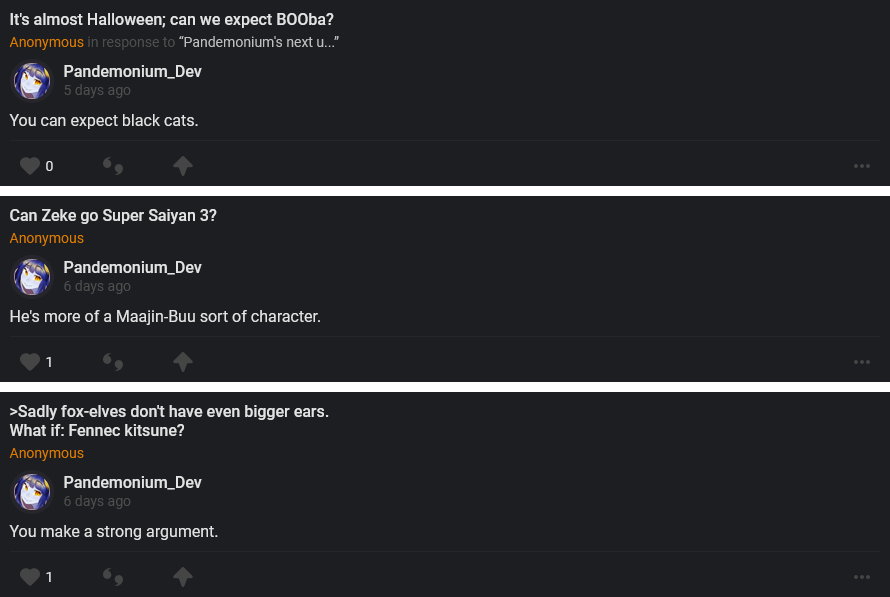
Task: Share the Maajin-Buu answer
Action: pyautogui.click(x=183, y=362)
